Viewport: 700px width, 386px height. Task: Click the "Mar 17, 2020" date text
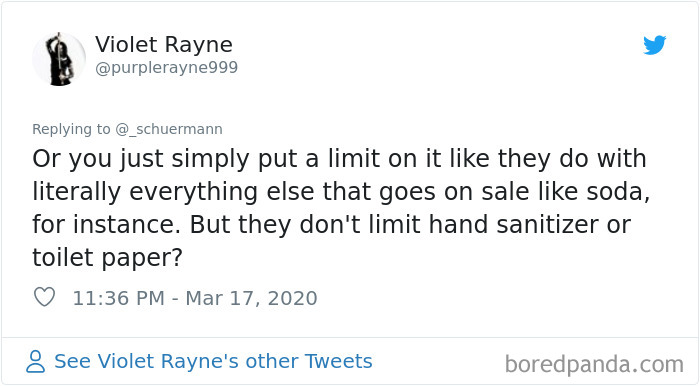(x=251, y=298)
